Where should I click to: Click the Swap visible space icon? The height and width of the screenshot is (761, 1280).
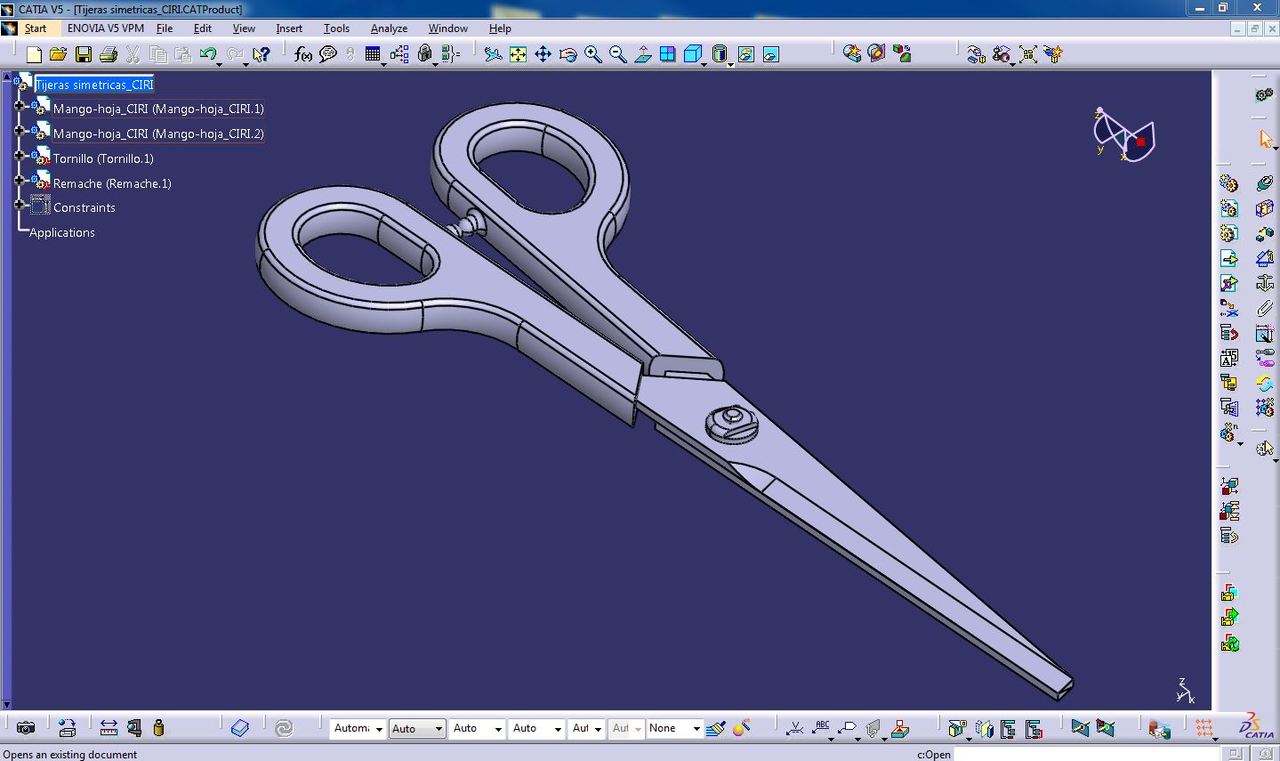pyautogui.click(x=771, y=54)
